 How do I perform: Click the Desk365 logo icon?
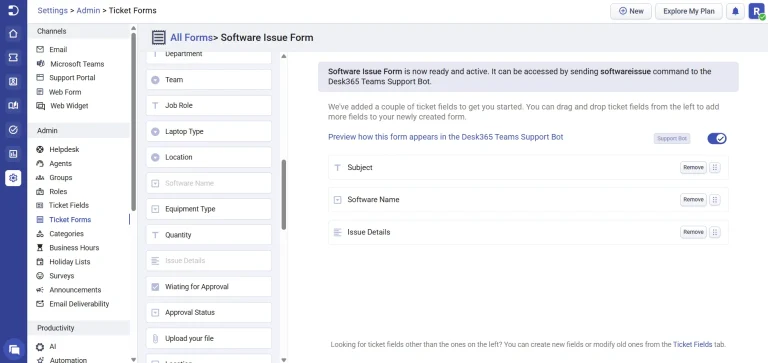[13, 10]
